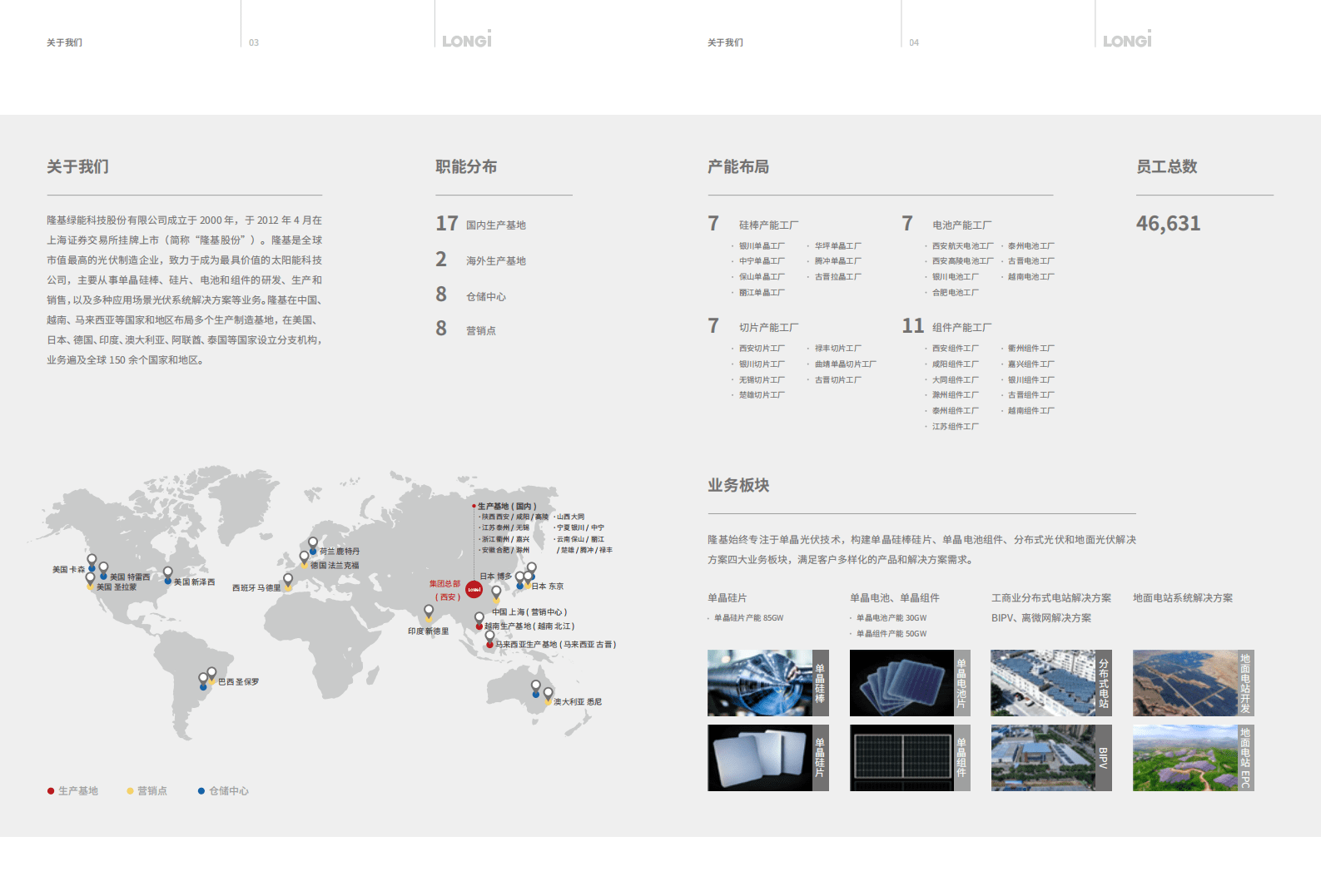Click the LONGi logo on page 03 header
1321x896 pixels.
point(467,40)
